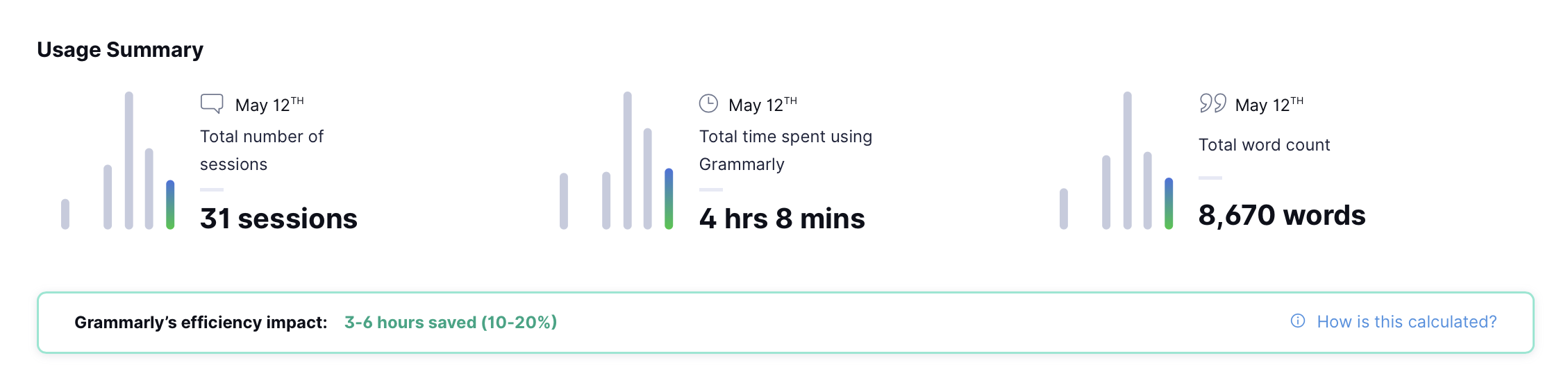Click the leftmost bar in word count chart

coord(1064,208)
